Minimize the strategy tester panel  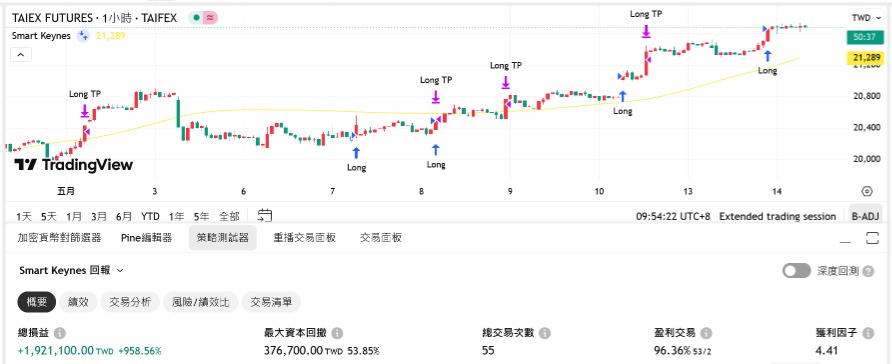[845, 238]
